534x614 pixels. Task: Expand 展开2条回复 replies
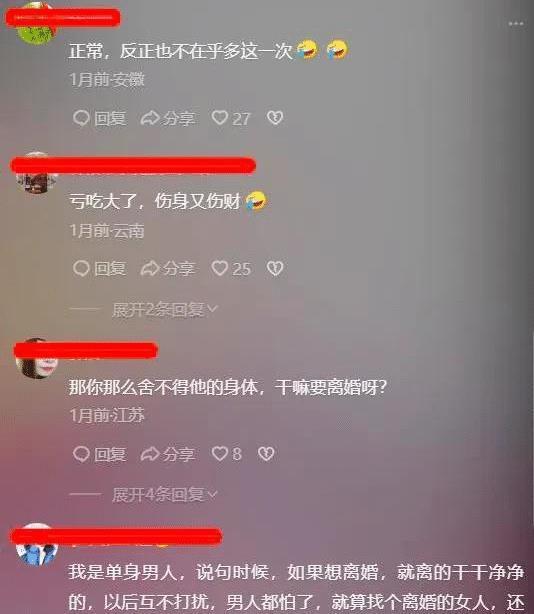tap(164, 310)
